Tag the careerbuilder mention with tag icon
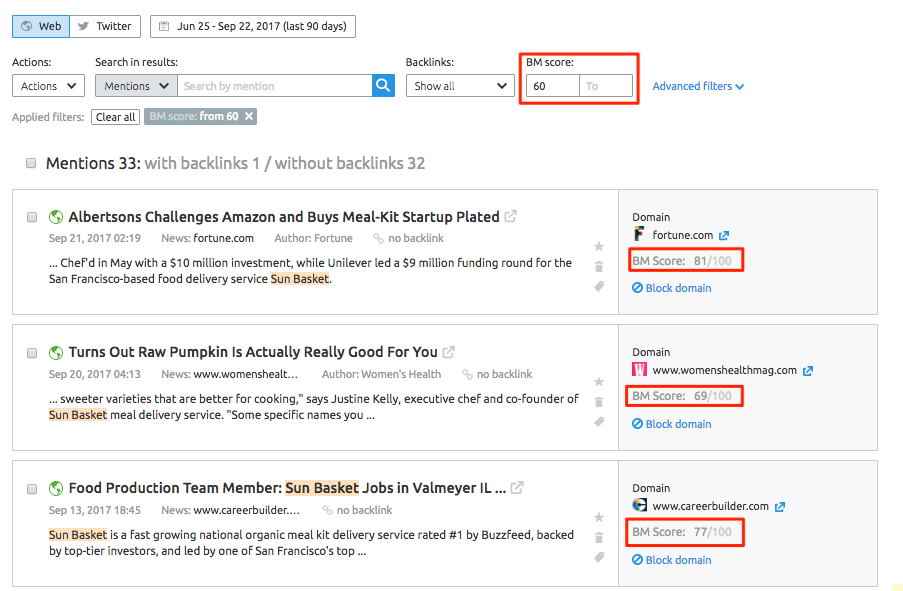Image resolution: width=903 pixels, height=591 pixels. pyautogui.click(x=600, y=557)
